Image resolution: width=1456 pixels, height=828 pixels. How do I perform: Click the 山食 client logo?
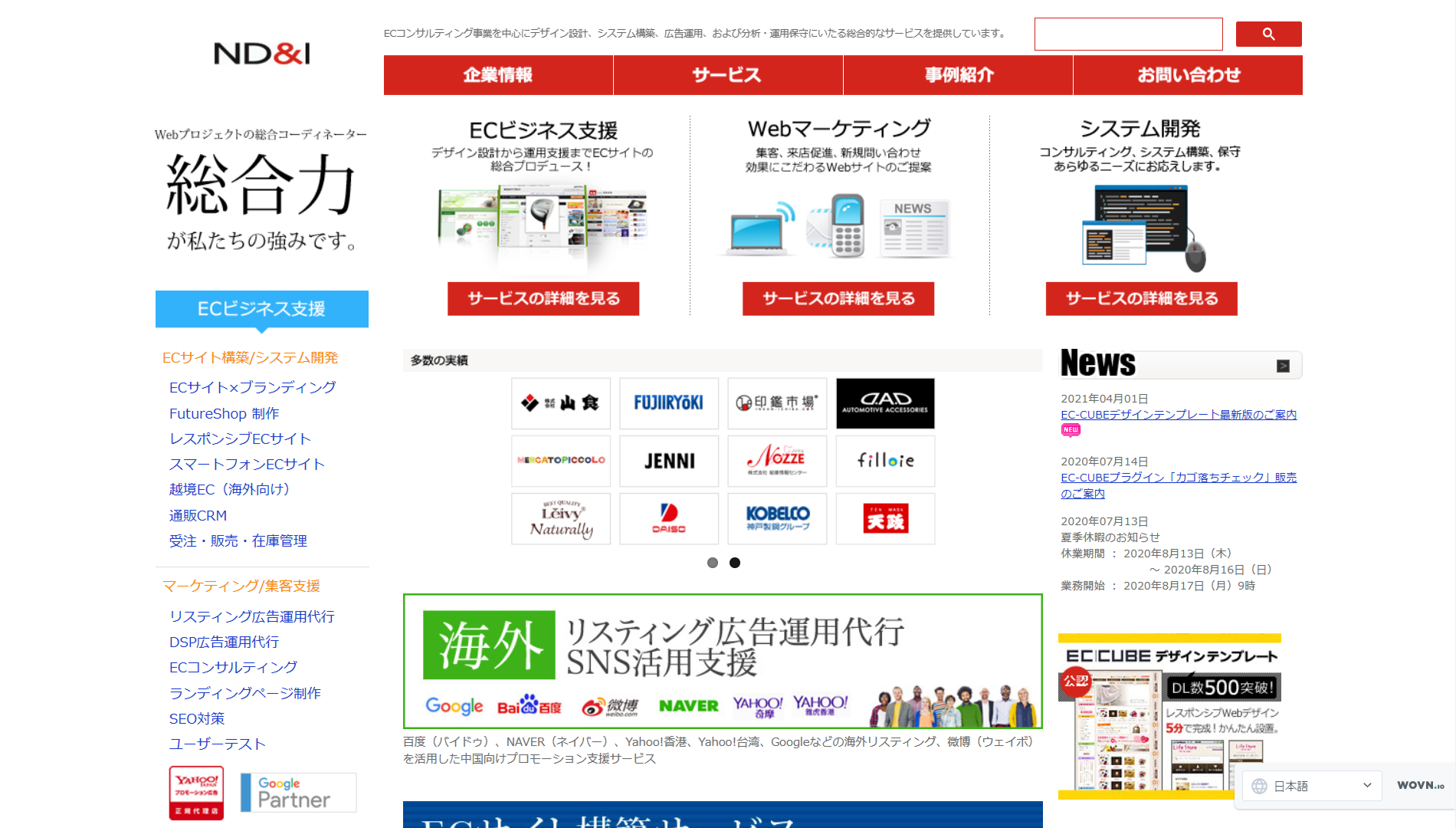click(561, 403)
